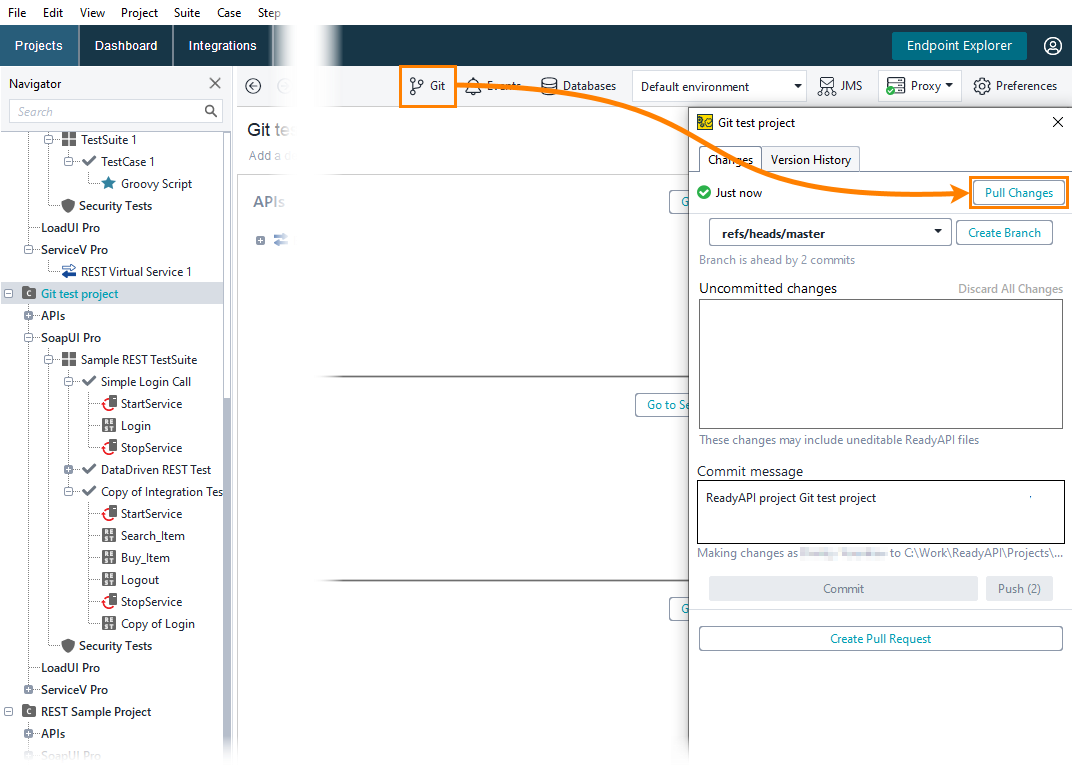Click Sample REST TestSuite grid icon
1072x766 pixels.
click(x=69, y=359)
